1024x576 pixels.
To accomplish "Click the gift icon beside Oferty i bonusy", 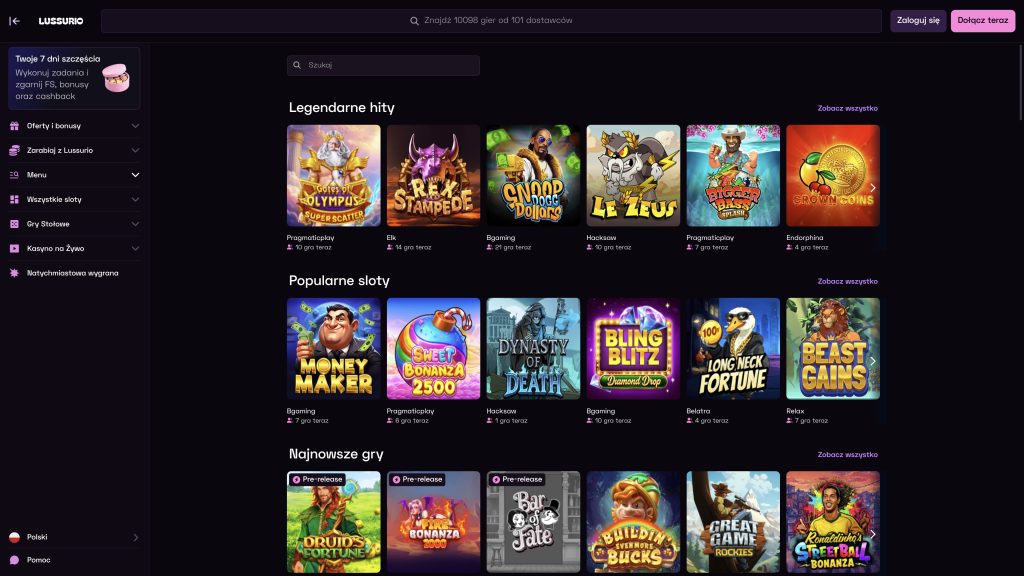I will pos(14,126).
